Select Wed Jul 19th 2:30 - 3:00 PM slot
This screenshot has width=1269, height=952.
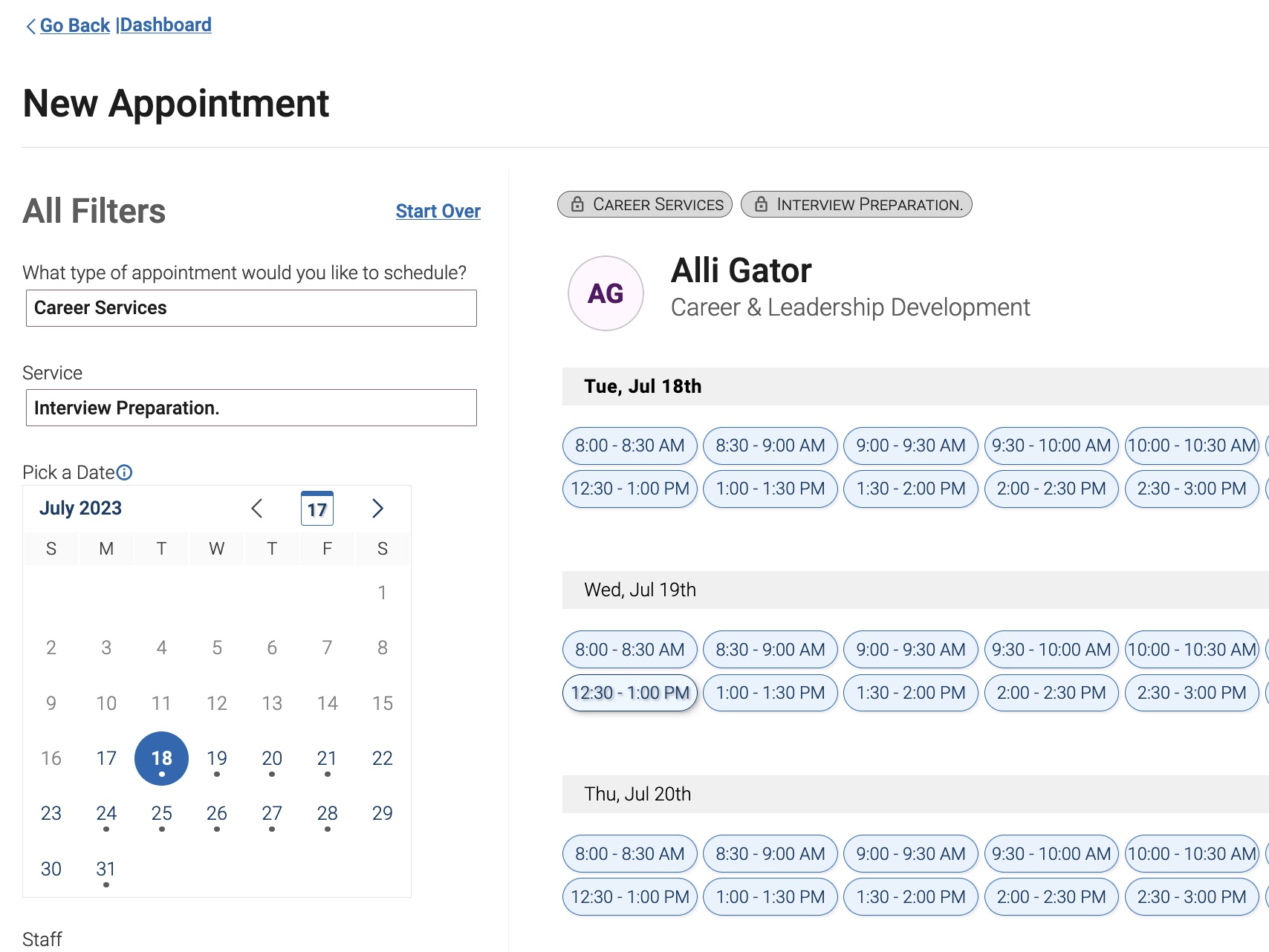[1192, 693]
